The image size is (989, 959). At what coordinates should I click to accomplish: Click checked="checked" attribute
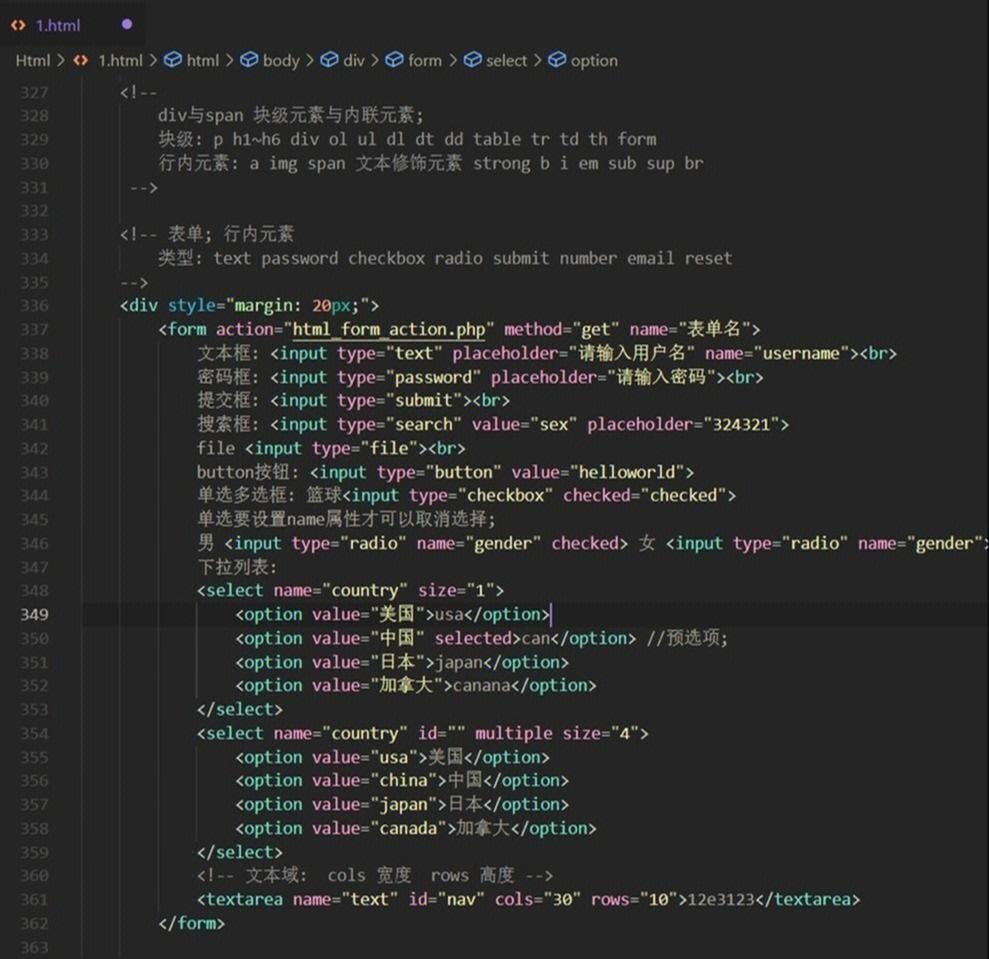tap(645, 496)
